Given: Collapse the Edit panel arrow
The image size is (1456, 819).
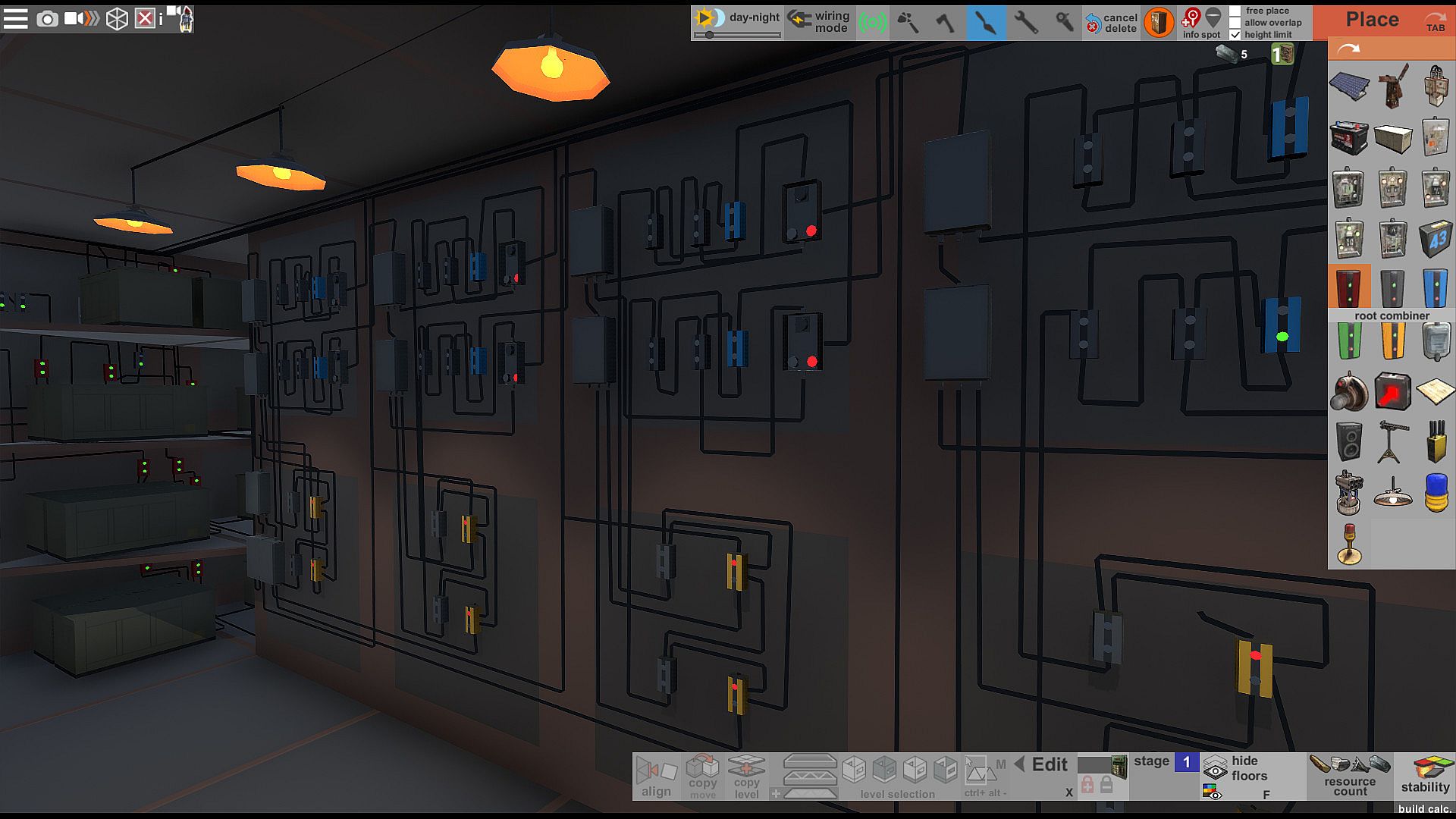Looking at the screenshot, I should click(1020, 764).
